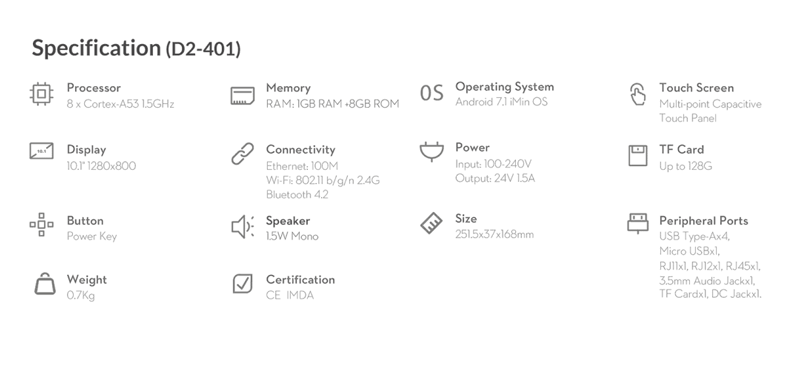The image size is (800, 387).
Task: Click the Speaker sound icon
Action: (x=243, y=226)
